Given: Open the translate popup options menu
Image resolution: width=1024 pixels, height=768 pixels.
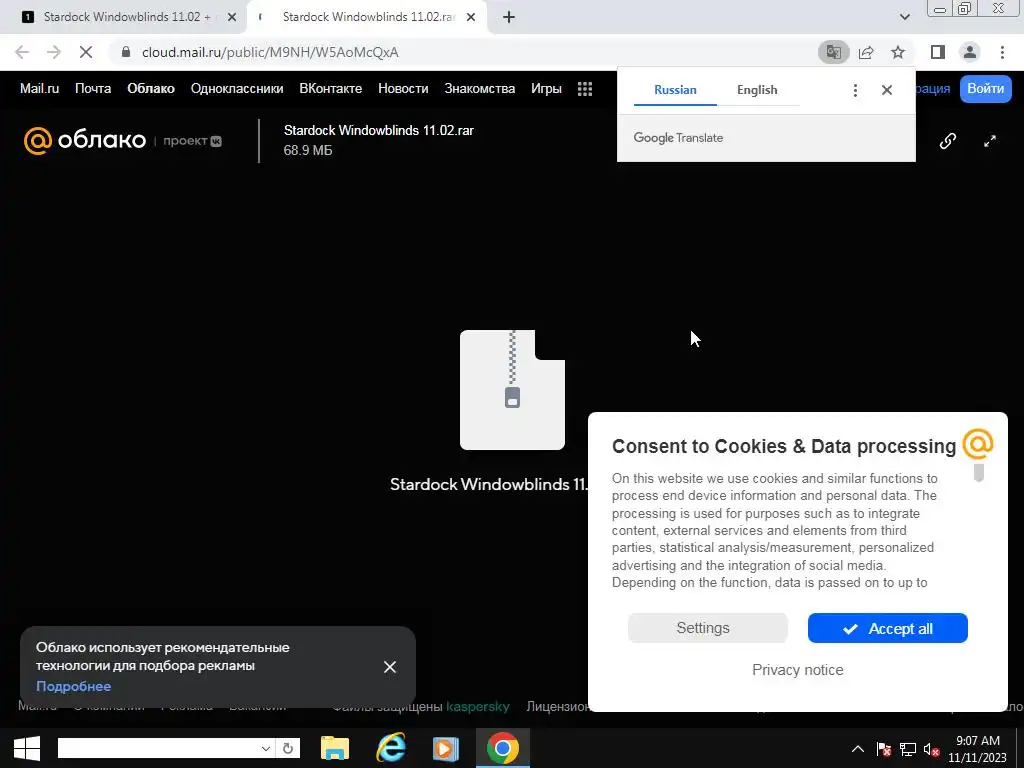Looking at the screenshot, I should click(x=855, y=90).
